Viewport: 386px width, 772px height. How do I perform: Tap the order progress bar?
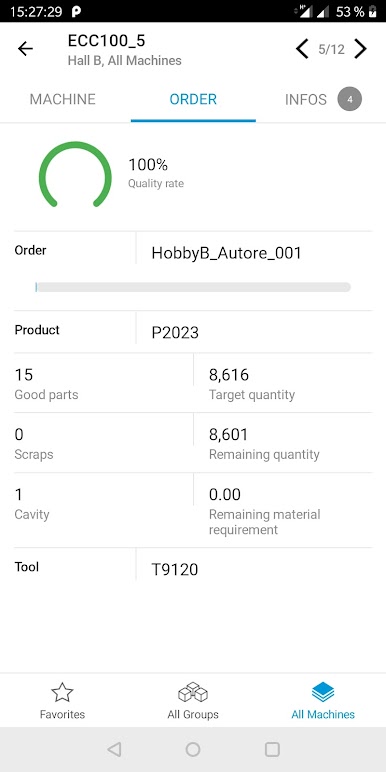(x=193, y=287)
